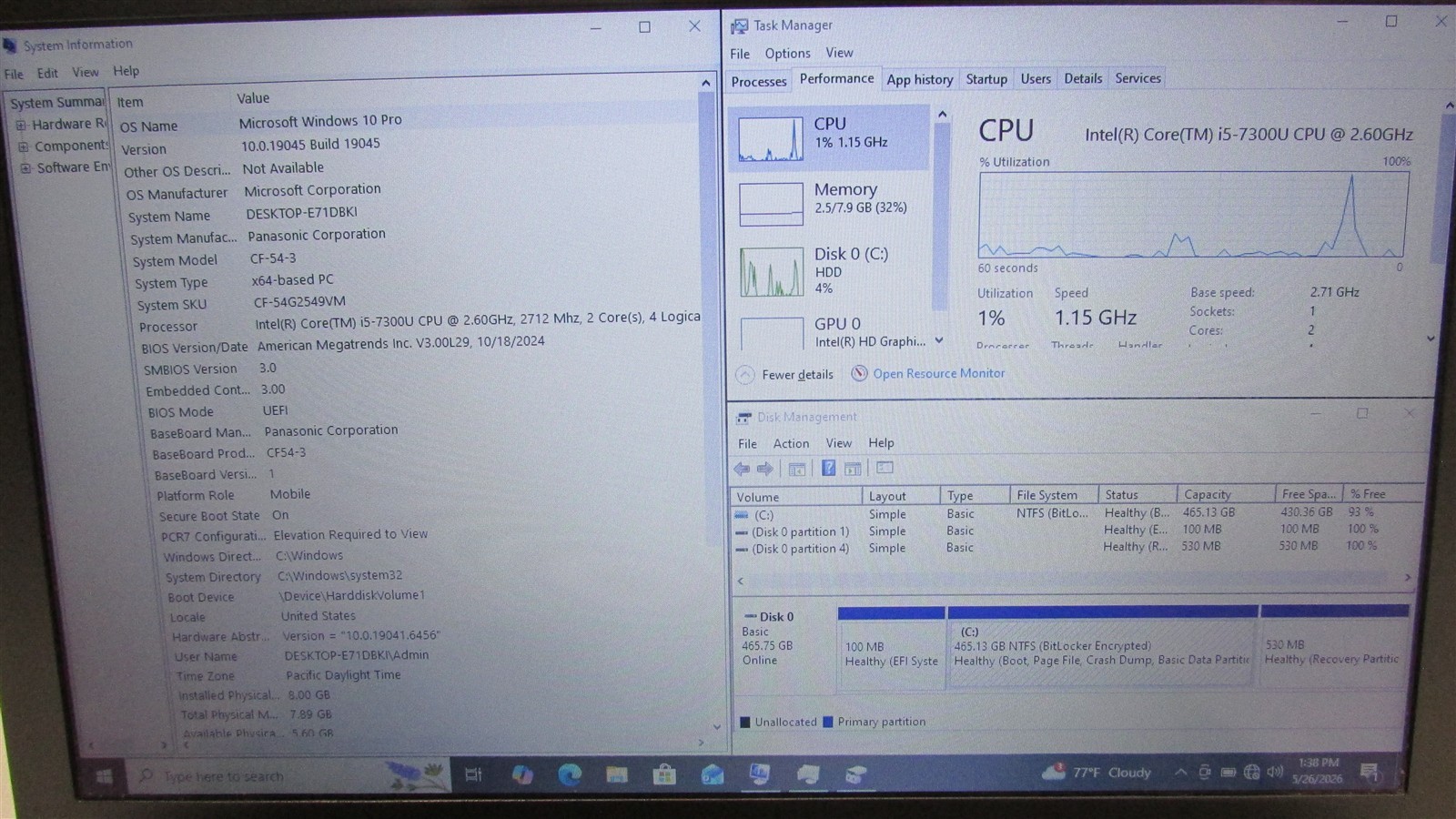Launch Copilot from the taskbar
The image size is (1456, 819).
click(522, 774)
